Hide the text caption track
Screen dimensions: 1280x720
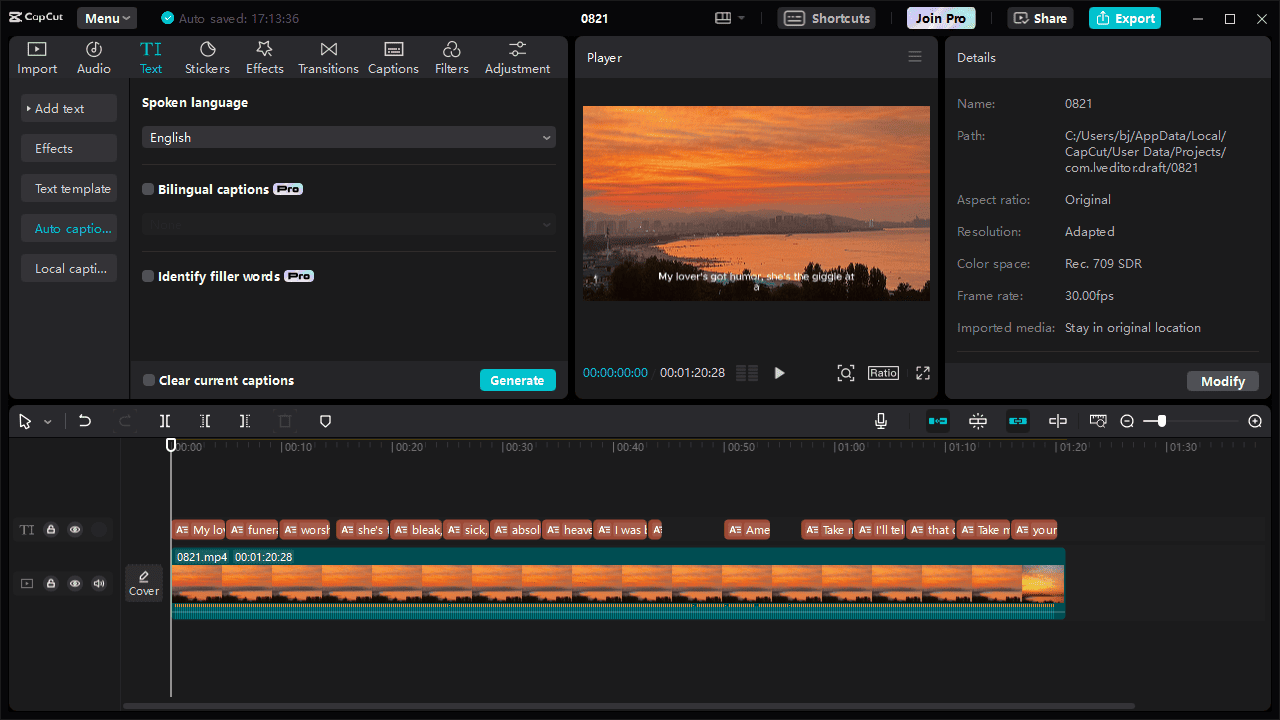[75, 530]
